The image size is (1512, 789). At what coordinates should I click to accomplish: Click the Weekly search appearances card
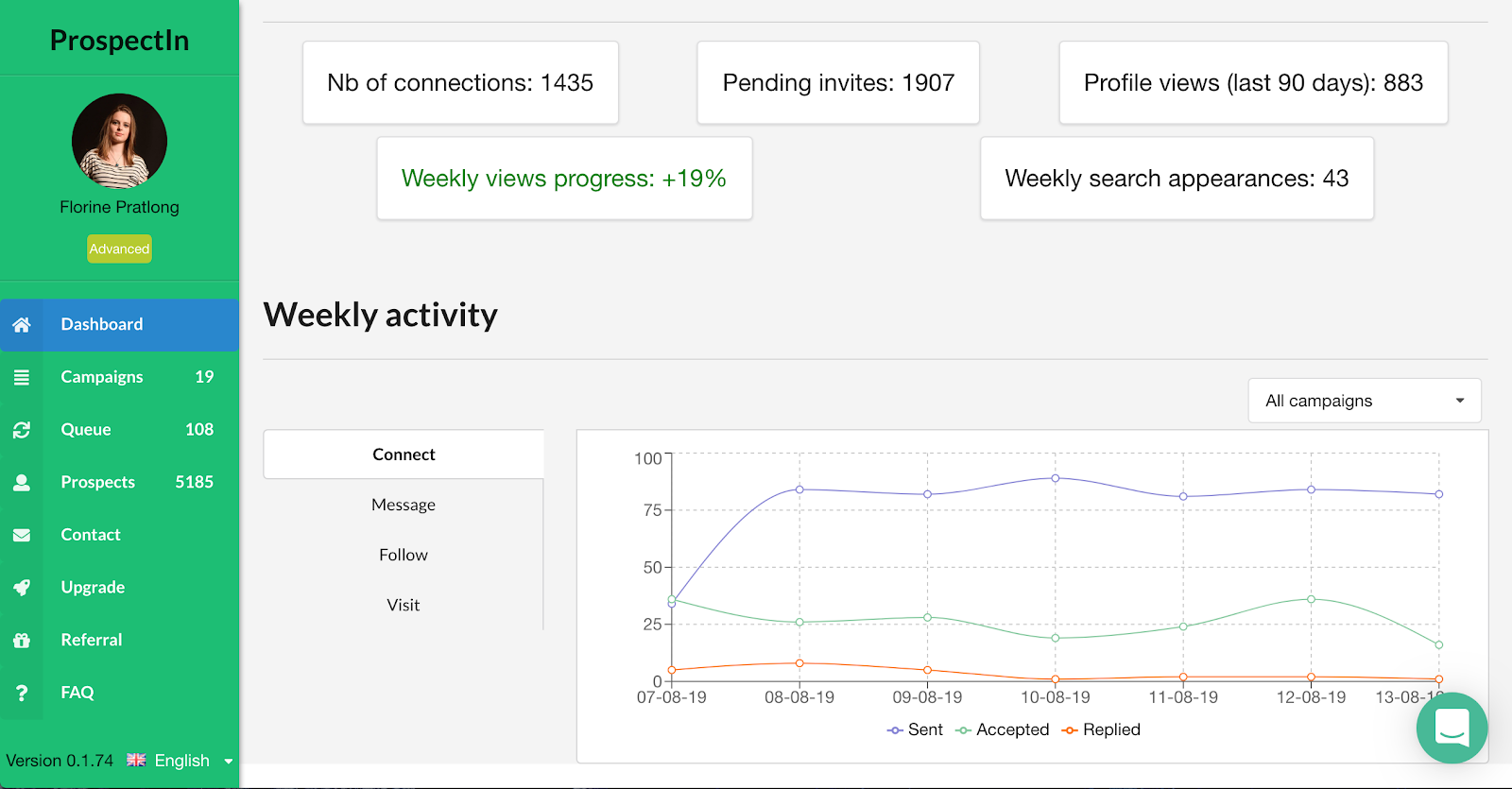tap(1177, 179)
